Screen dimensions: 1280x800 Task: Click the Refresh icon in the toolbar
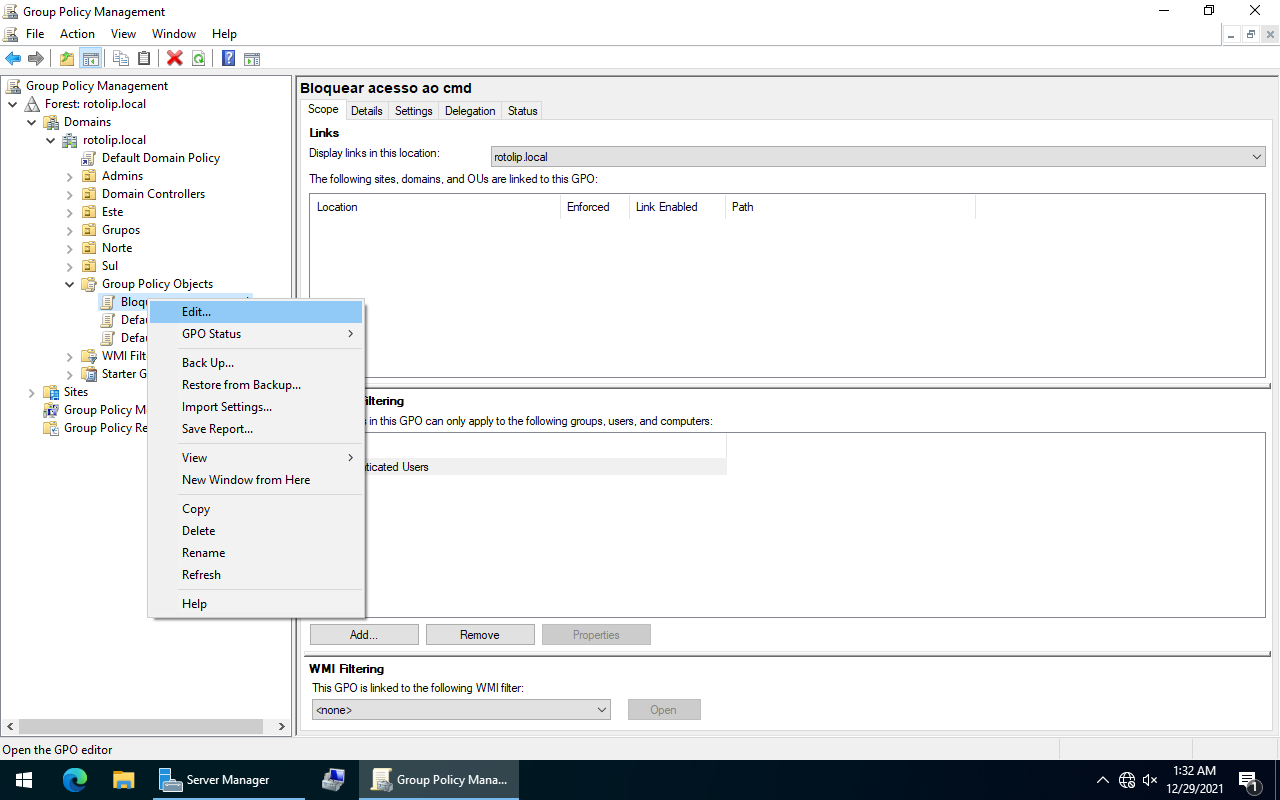[199, 58]
